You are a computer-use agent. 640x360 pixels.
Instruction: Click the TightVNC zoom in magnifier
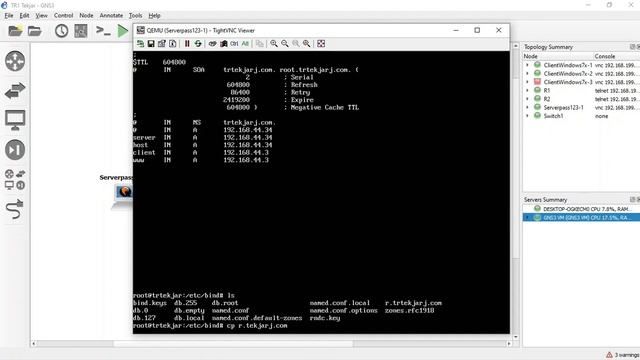(274, 44)
